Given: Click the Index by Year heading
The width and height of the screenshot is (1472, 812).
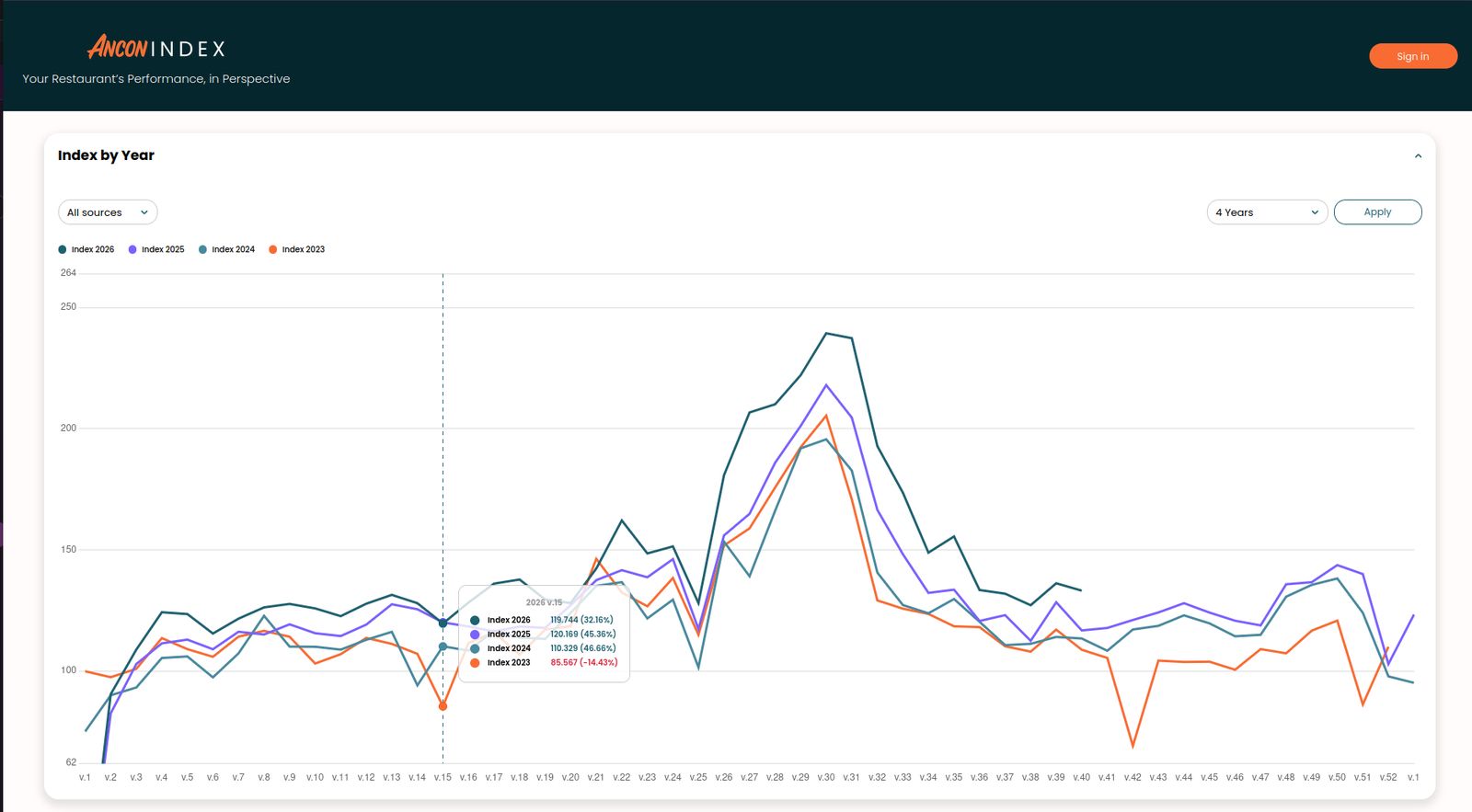Looking at the screenshot, I should 106,155.
